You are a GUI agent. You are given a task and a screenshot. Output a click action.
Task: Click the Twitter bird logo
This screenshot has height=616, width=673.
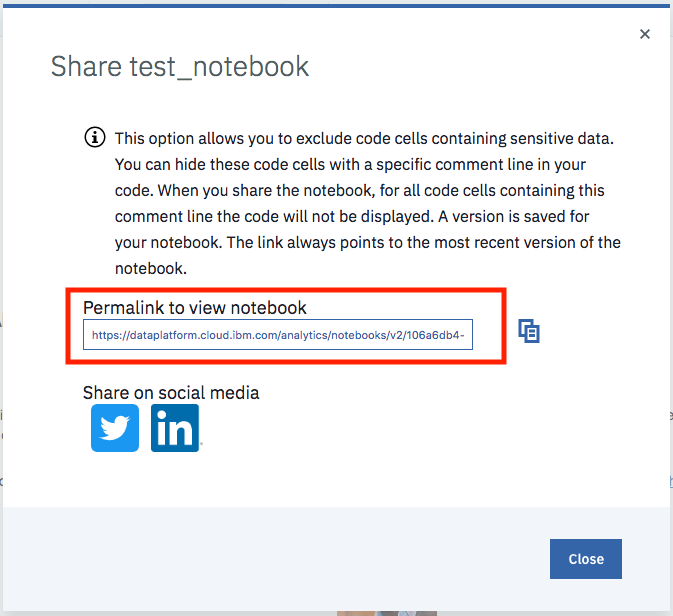[115, 428]
